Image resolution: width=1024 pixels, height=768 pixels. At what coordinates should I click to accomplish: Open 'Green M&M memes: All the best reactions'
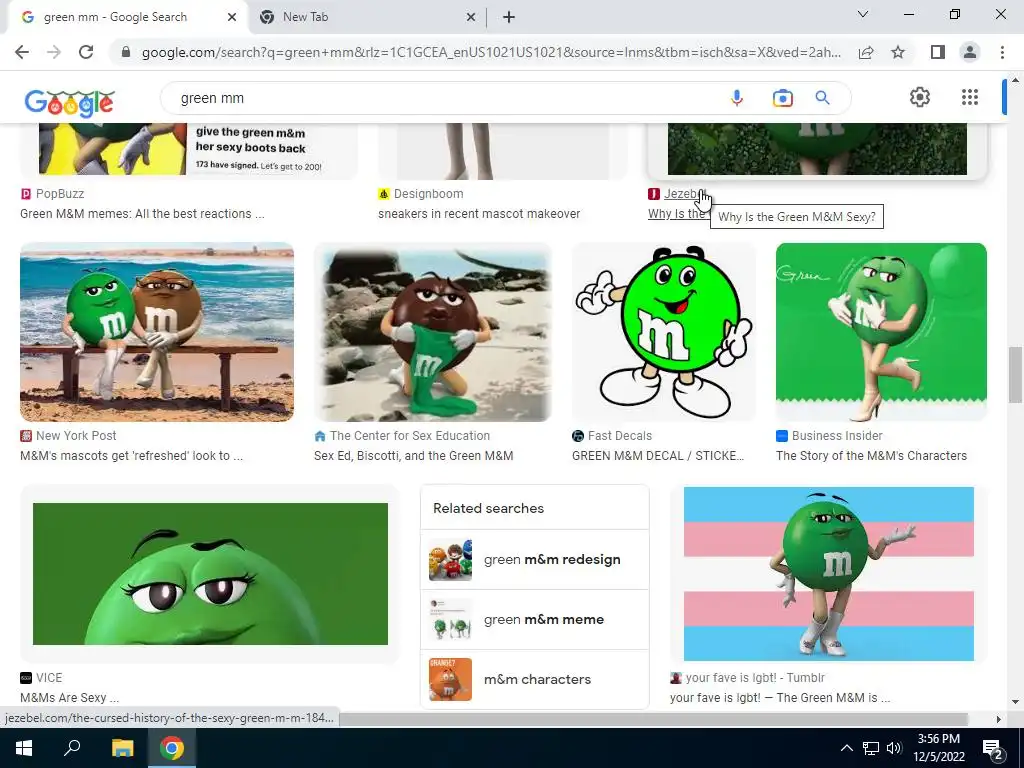click(x=142, y=214)
